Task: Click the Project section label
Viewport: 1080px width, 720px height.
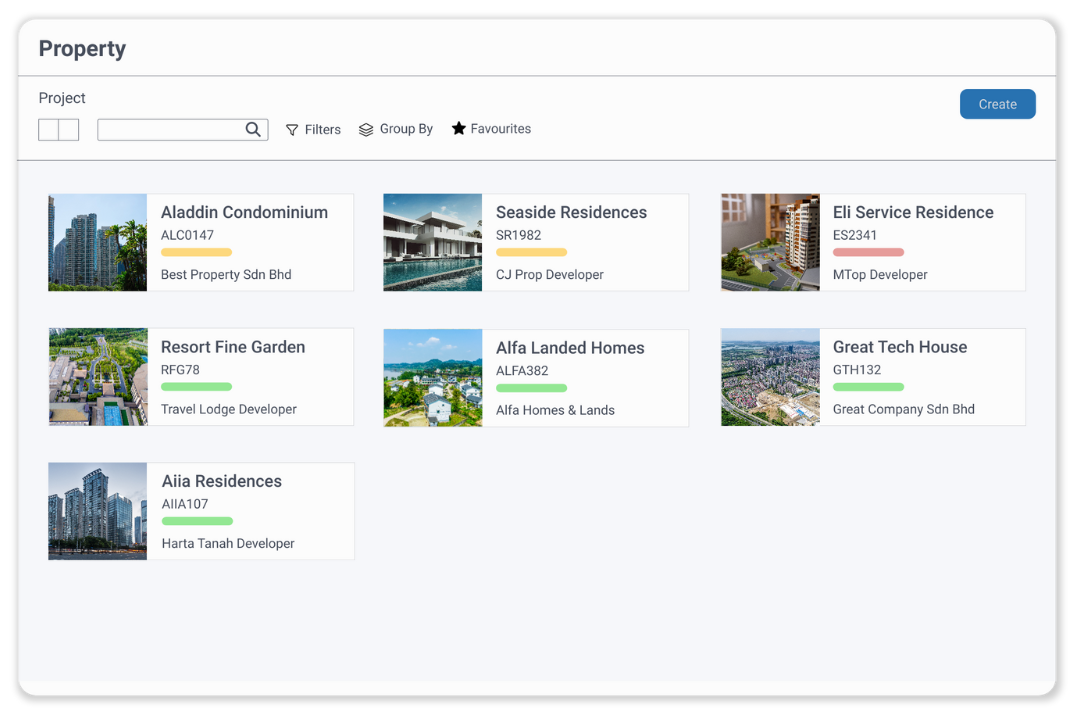Action: [x=62, y=98]
